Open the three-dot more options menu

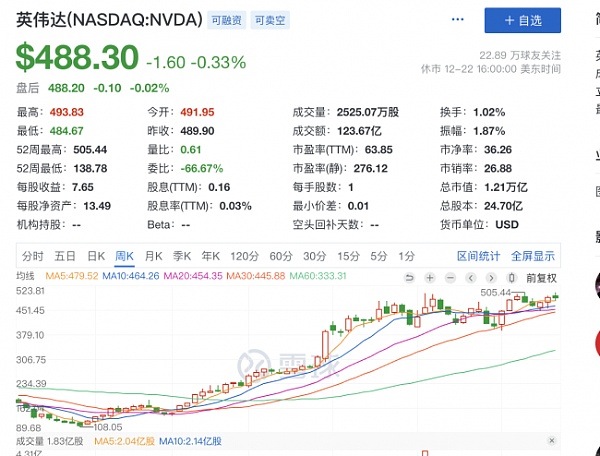(x=458, y=20)
